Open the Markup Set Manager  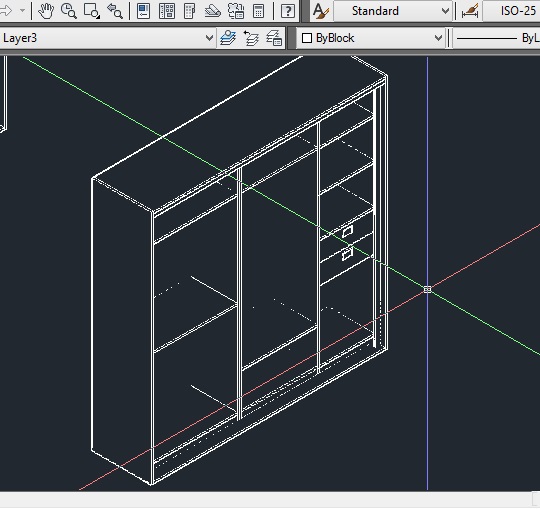[236, 11]
